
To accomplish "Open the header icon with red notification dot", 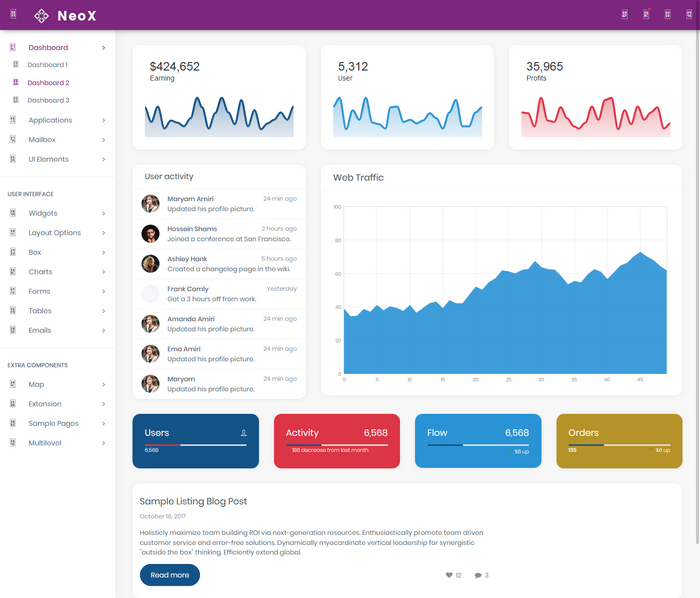I will tap(646, 14).
